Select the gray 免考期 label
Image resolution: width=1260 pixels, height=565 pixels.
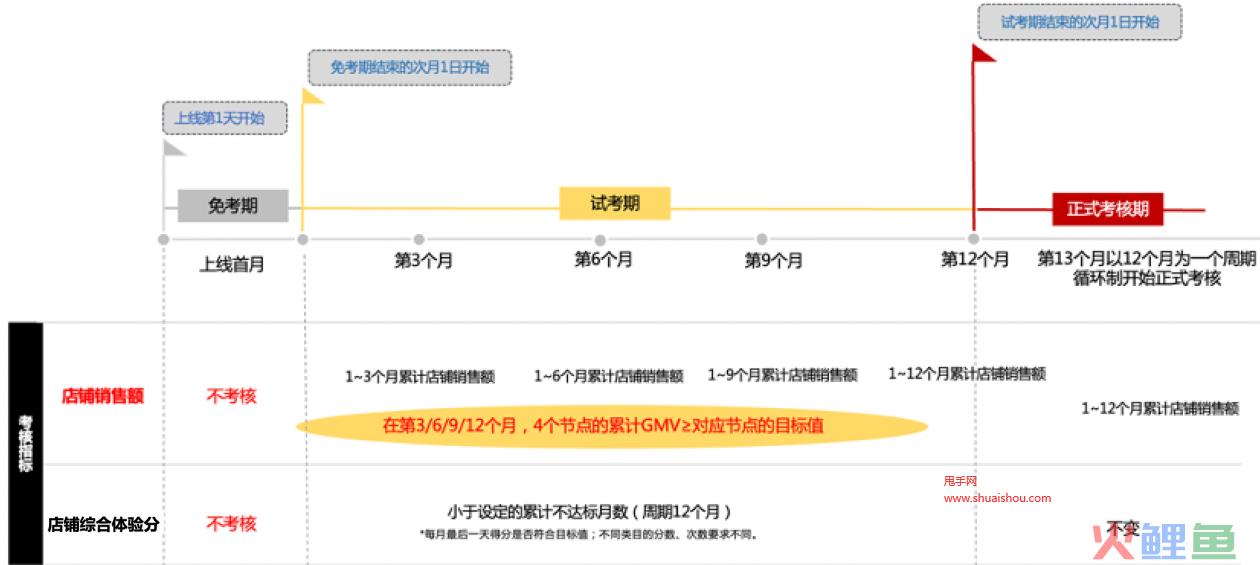pyautogui.click(x=233, y=206)
